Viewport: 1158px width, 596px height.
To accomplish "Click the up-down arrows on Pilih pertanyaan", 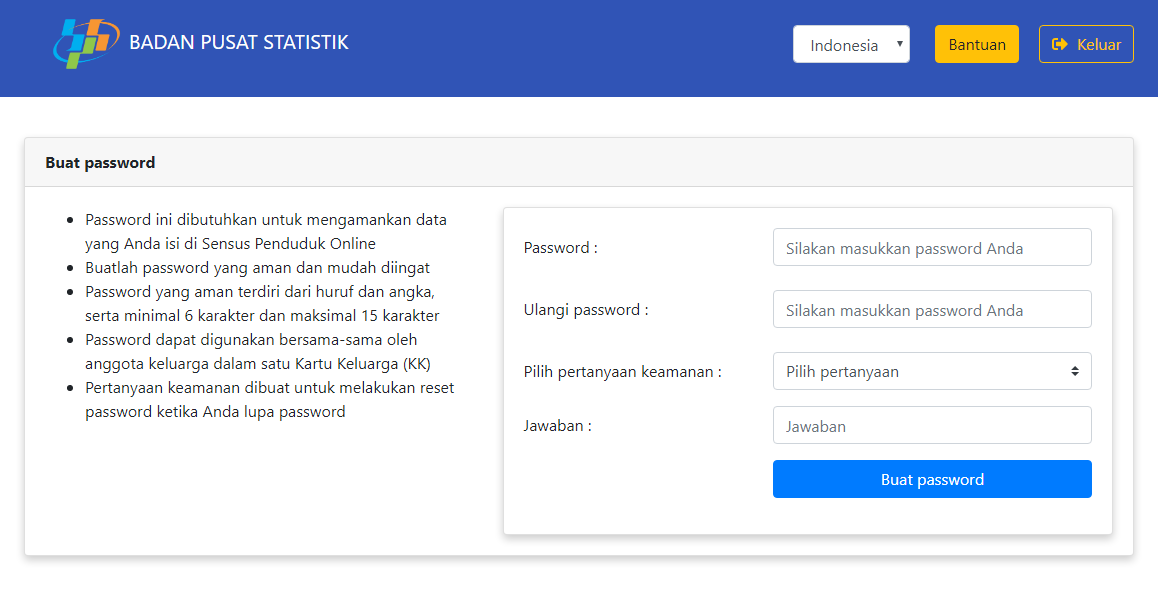I will coord(1074,371).
